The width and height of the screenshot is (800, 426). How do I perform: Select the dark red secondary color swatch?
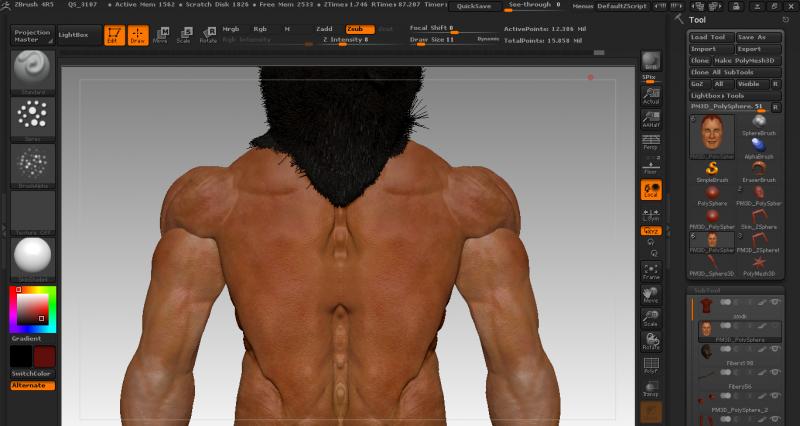tap(44, 357)
